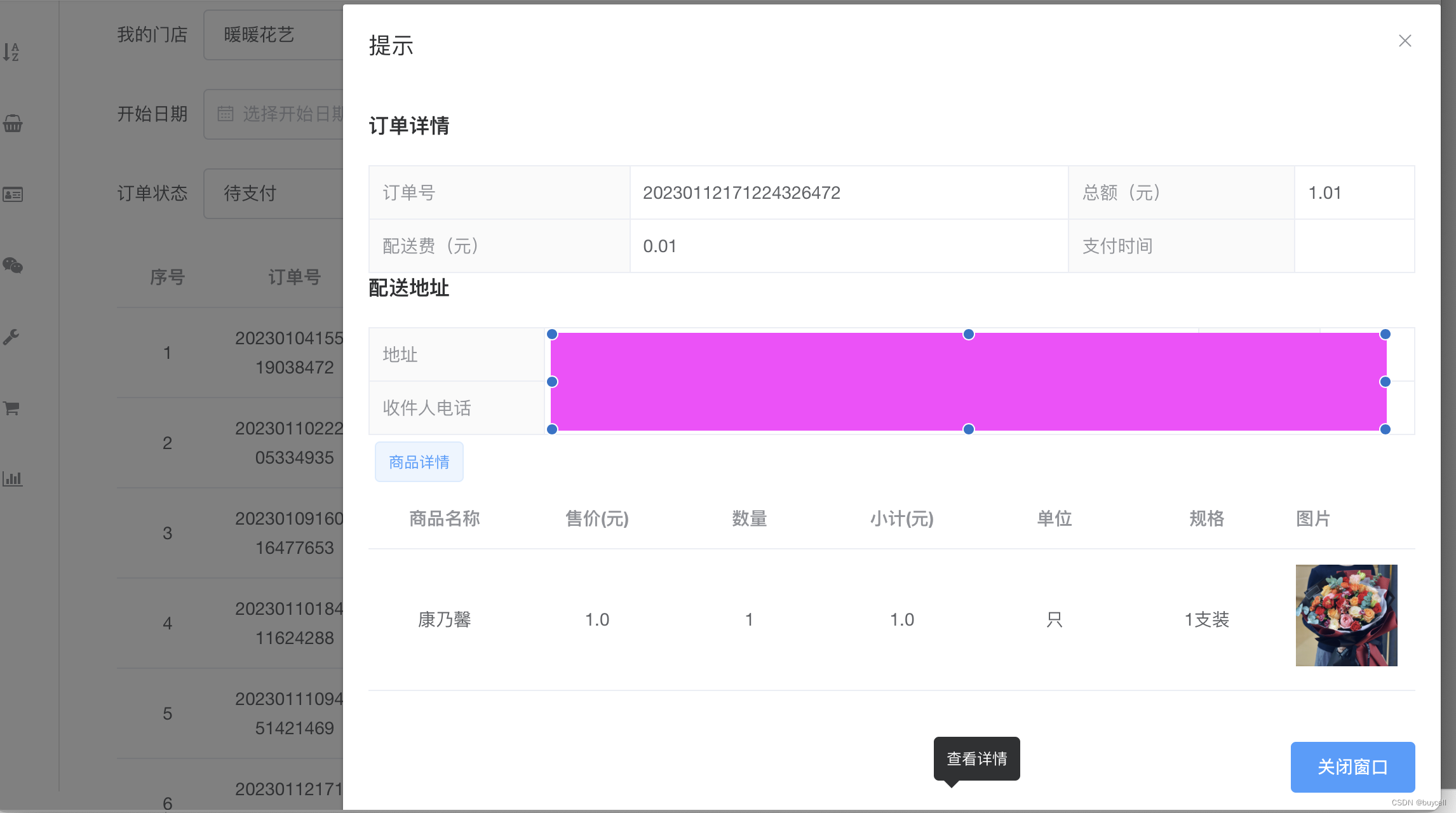Click the 数量 column header
1456x813 pixels.
pyautogui.click(x=749, y=518)
